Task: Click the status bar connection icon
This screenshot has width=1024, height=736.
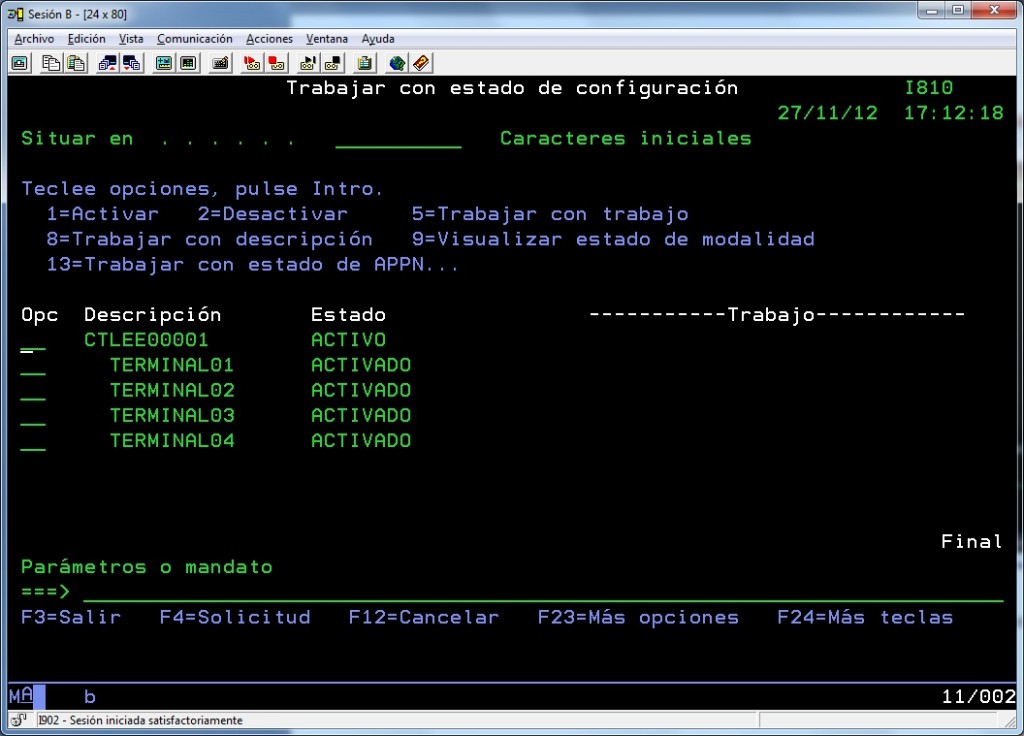Action: [19, 720]
